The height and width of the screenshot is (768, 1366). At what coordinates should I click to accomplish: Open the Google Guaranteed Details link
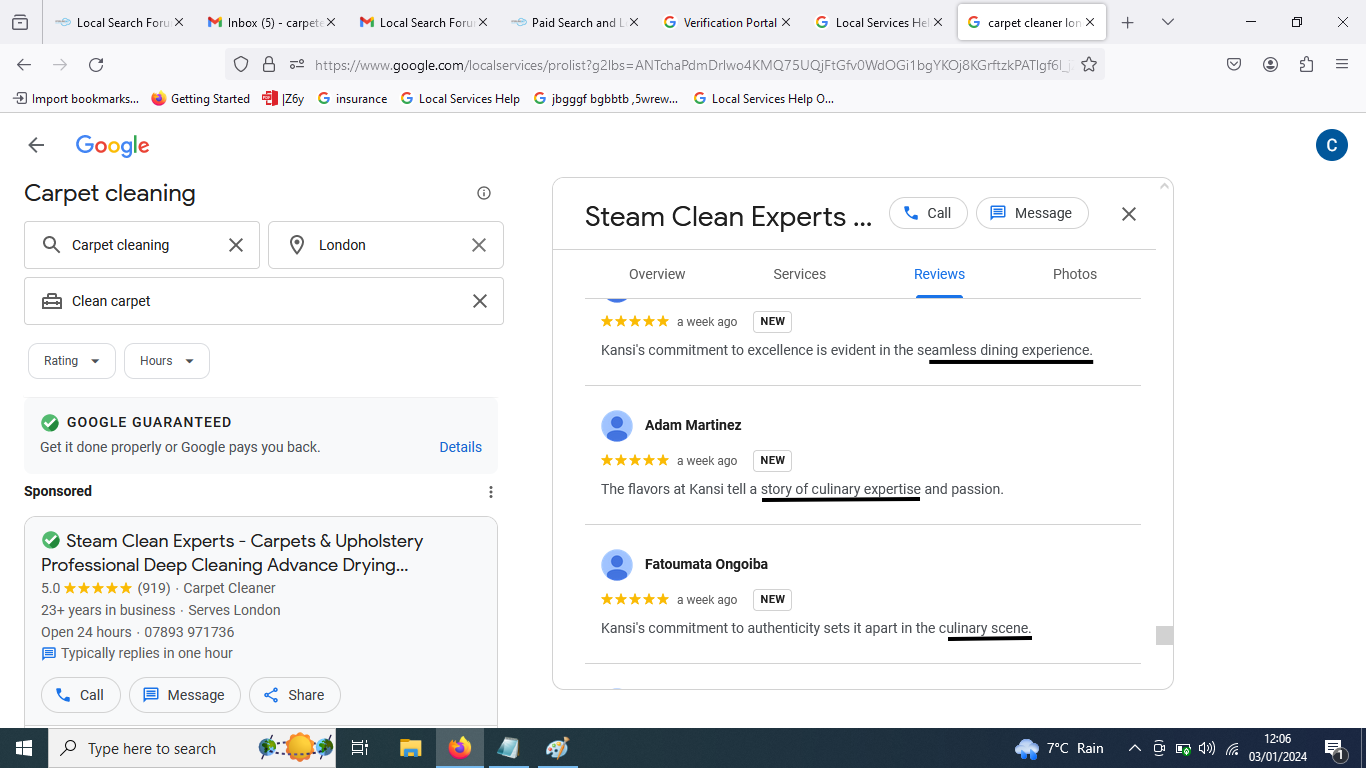point(461,447)
